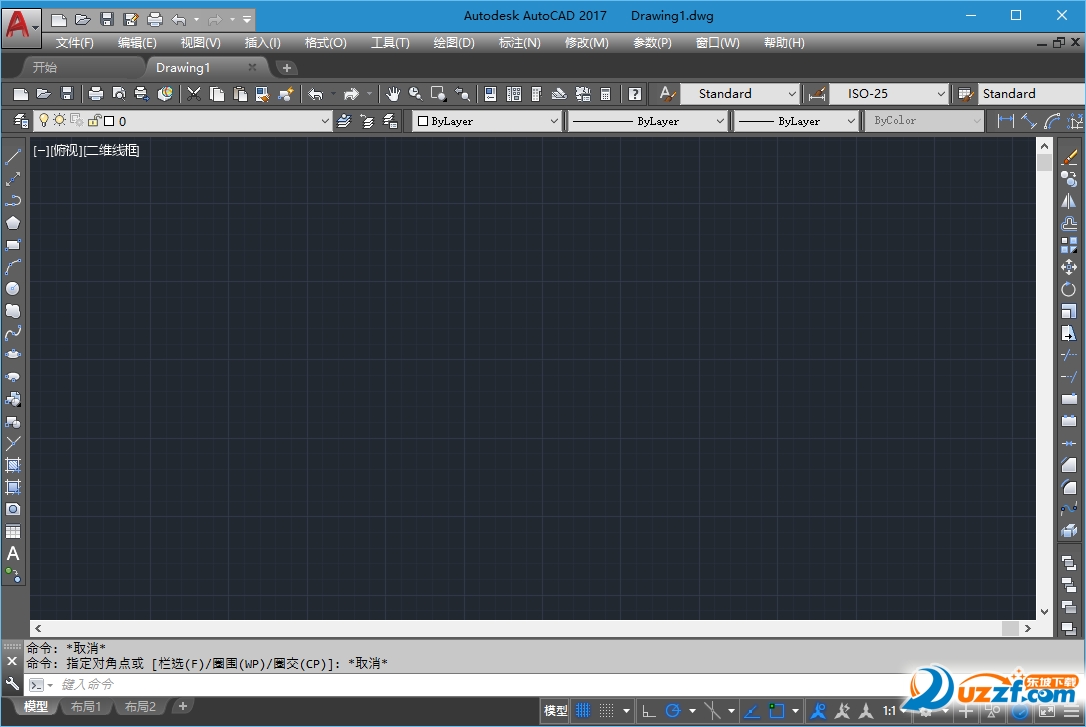This screenshot has width=1086, height=727.
Task: Open the Layer Properties Manager icon
Action: tap(21, 121)
